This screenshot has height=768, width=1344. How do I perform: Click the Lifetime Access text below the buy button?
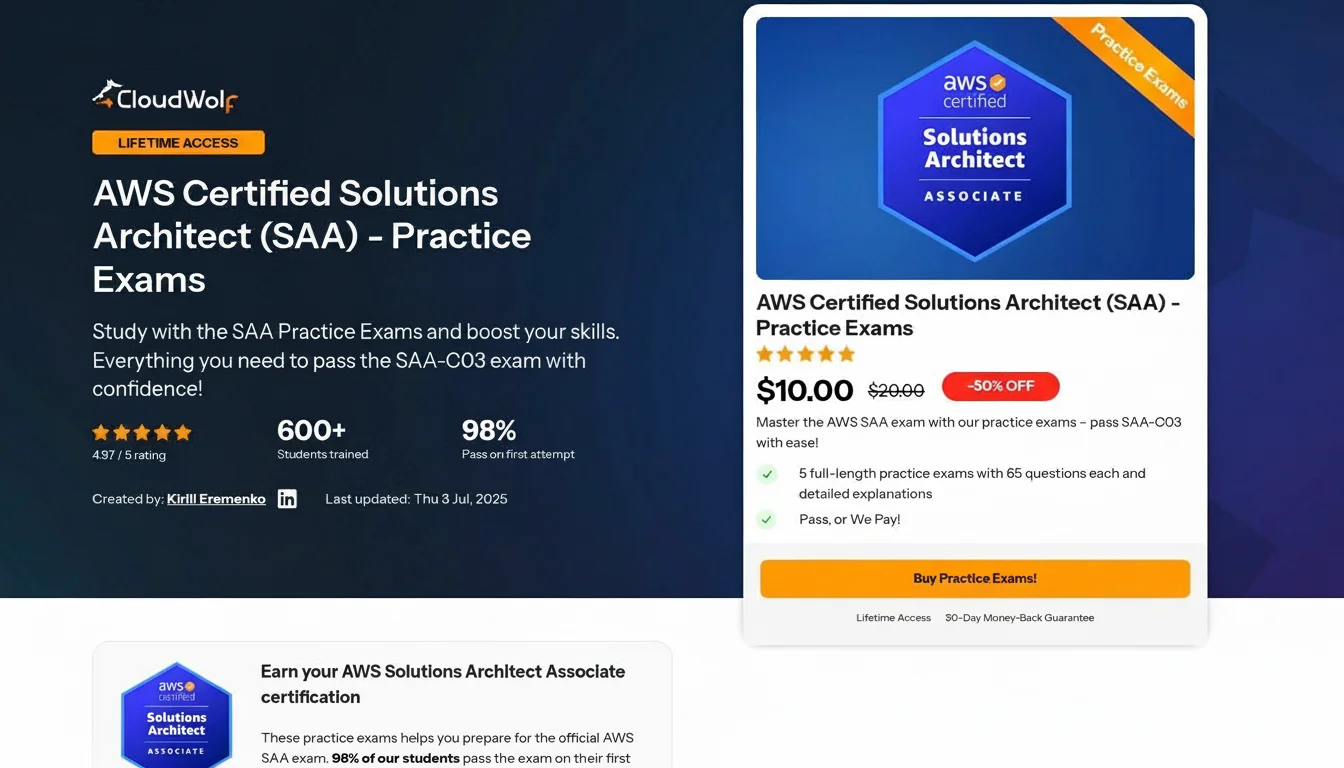click(x=893, y=618)
